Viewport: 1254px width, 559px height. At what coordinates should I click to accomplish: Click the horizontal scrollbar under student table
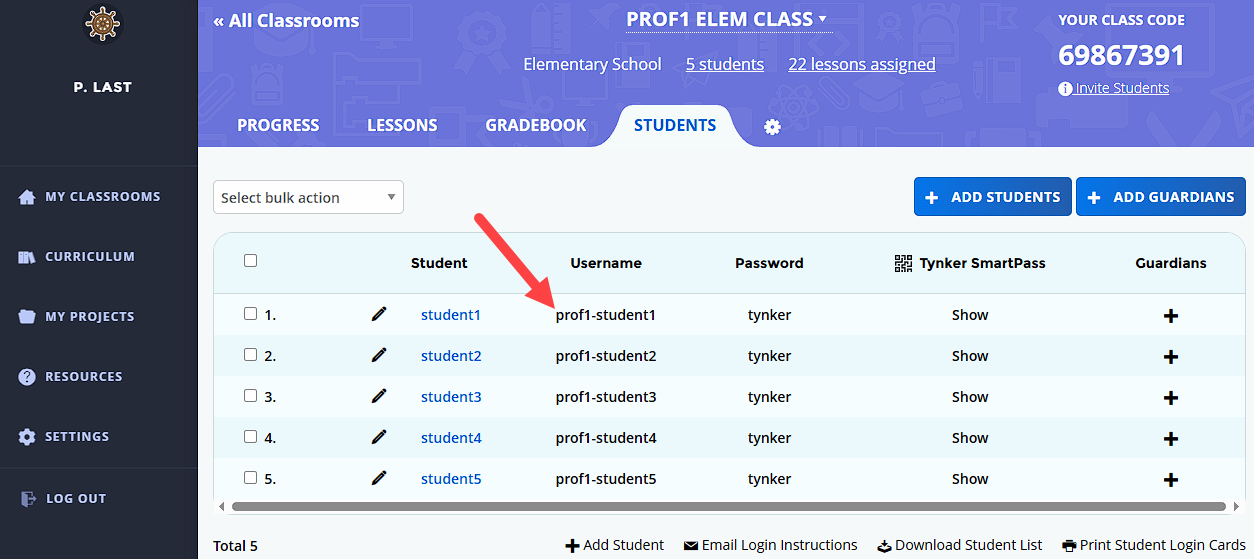728,507
